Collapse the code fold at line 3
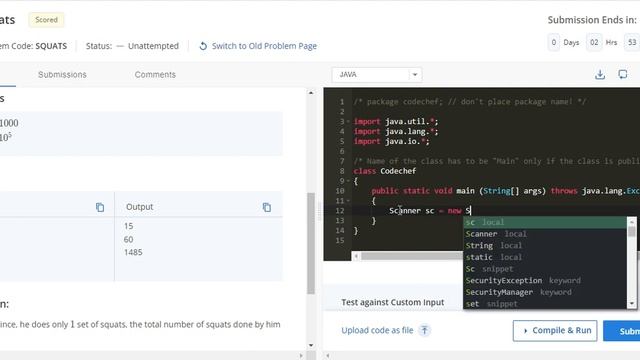This screenshot has height=360, width=640. coord(348,122)
